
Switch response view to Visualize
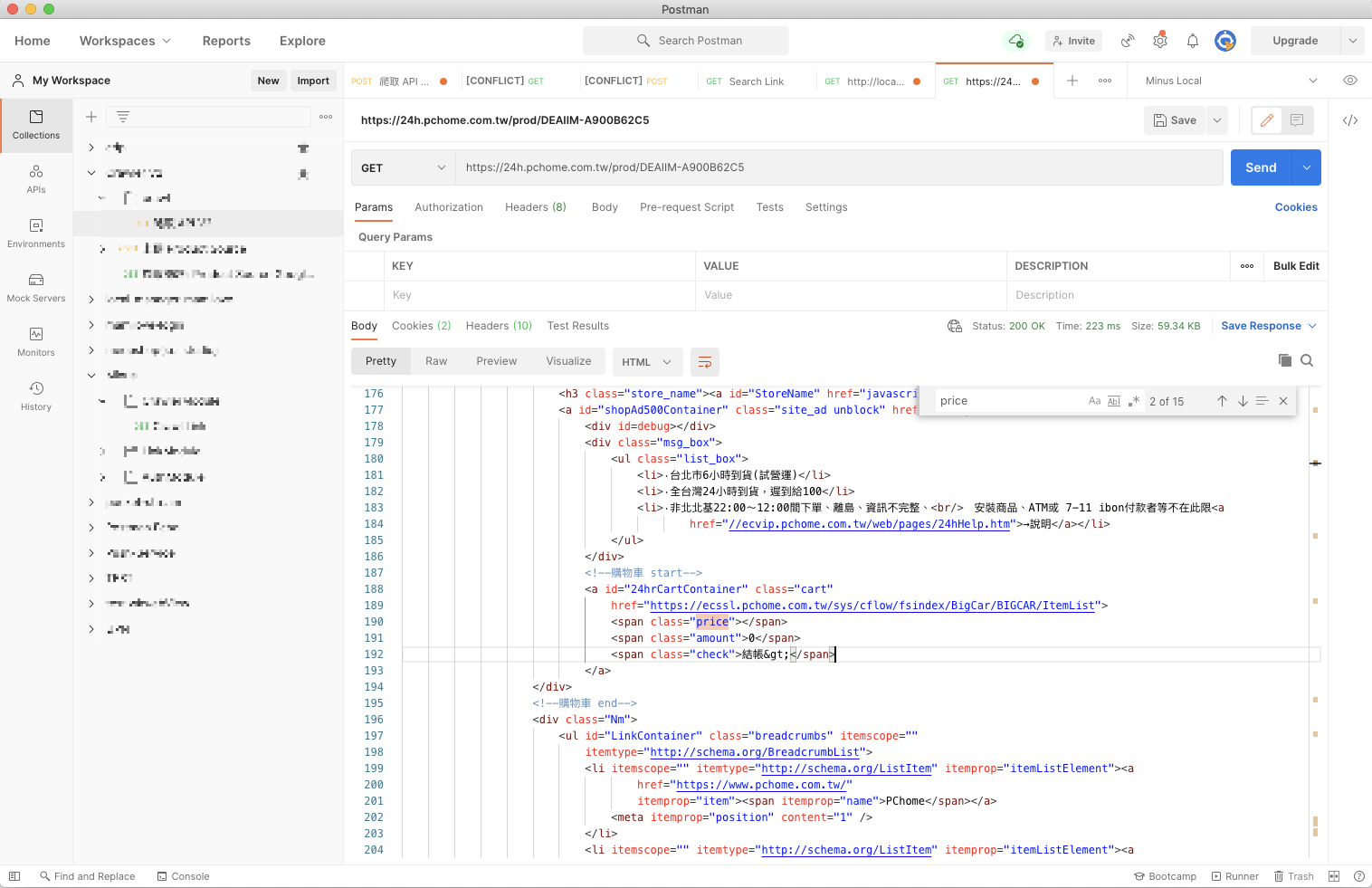pos(568,361)
